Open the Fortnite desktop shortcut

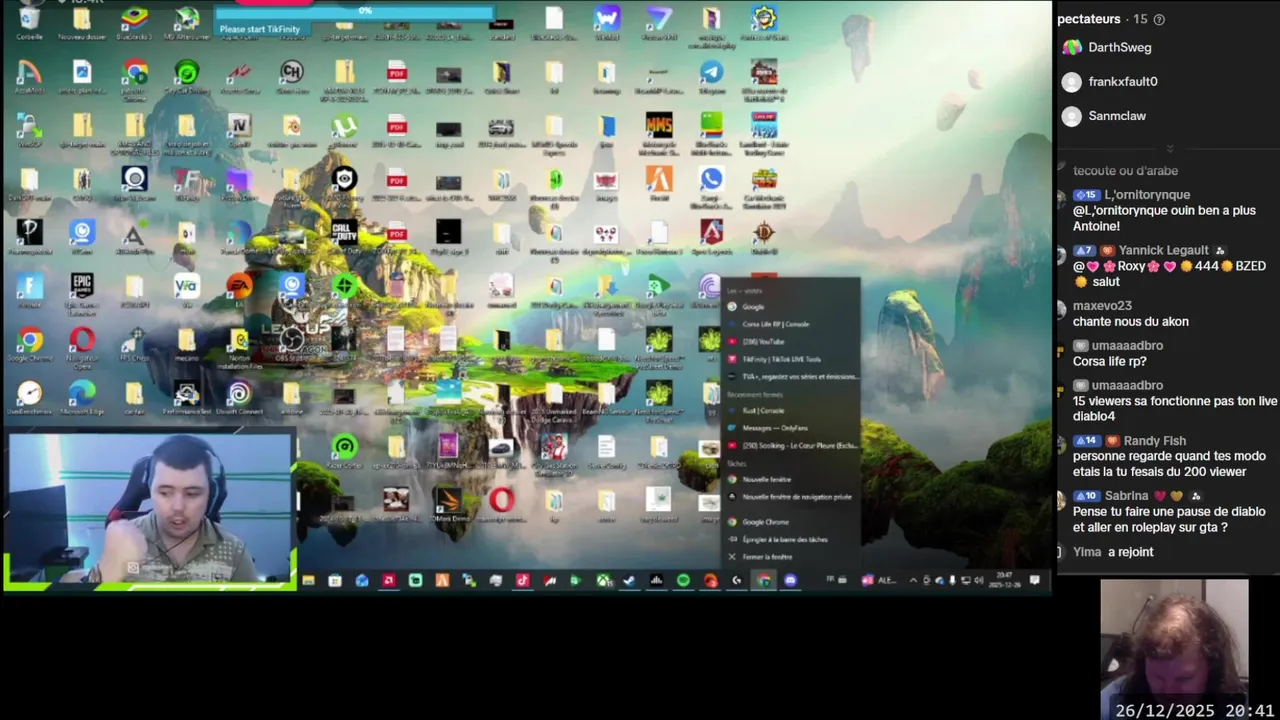tap(29, 292)
